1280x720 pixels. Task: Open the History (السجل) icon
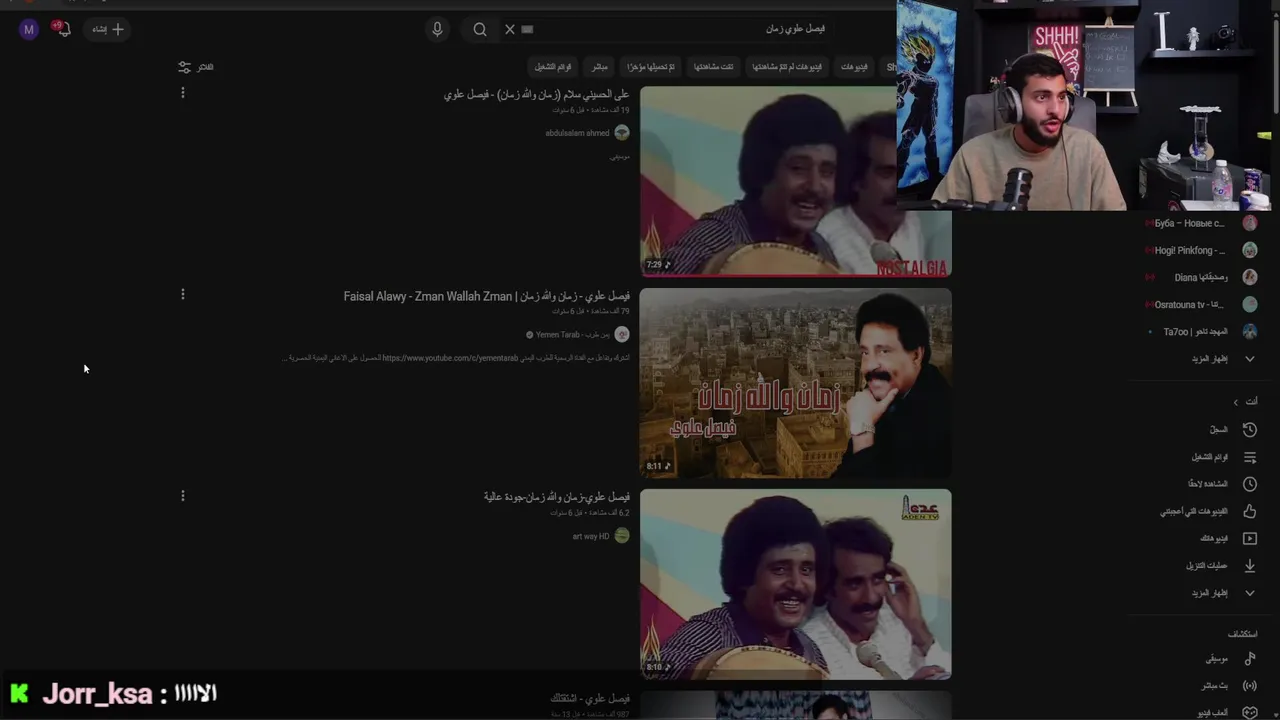click(1249, 430)
